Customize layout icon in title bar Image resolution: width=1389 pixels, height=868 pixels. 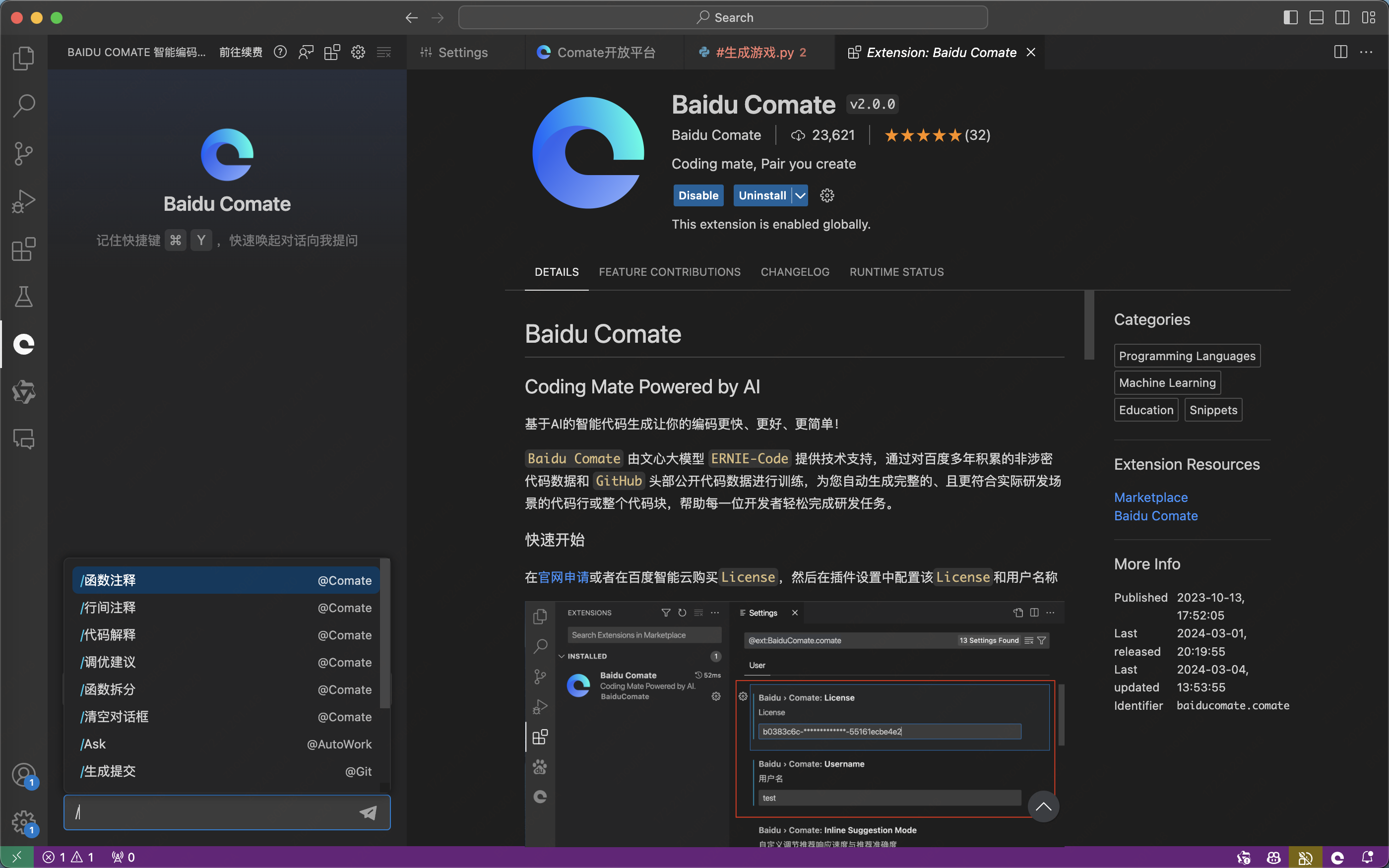(1369, 18)
